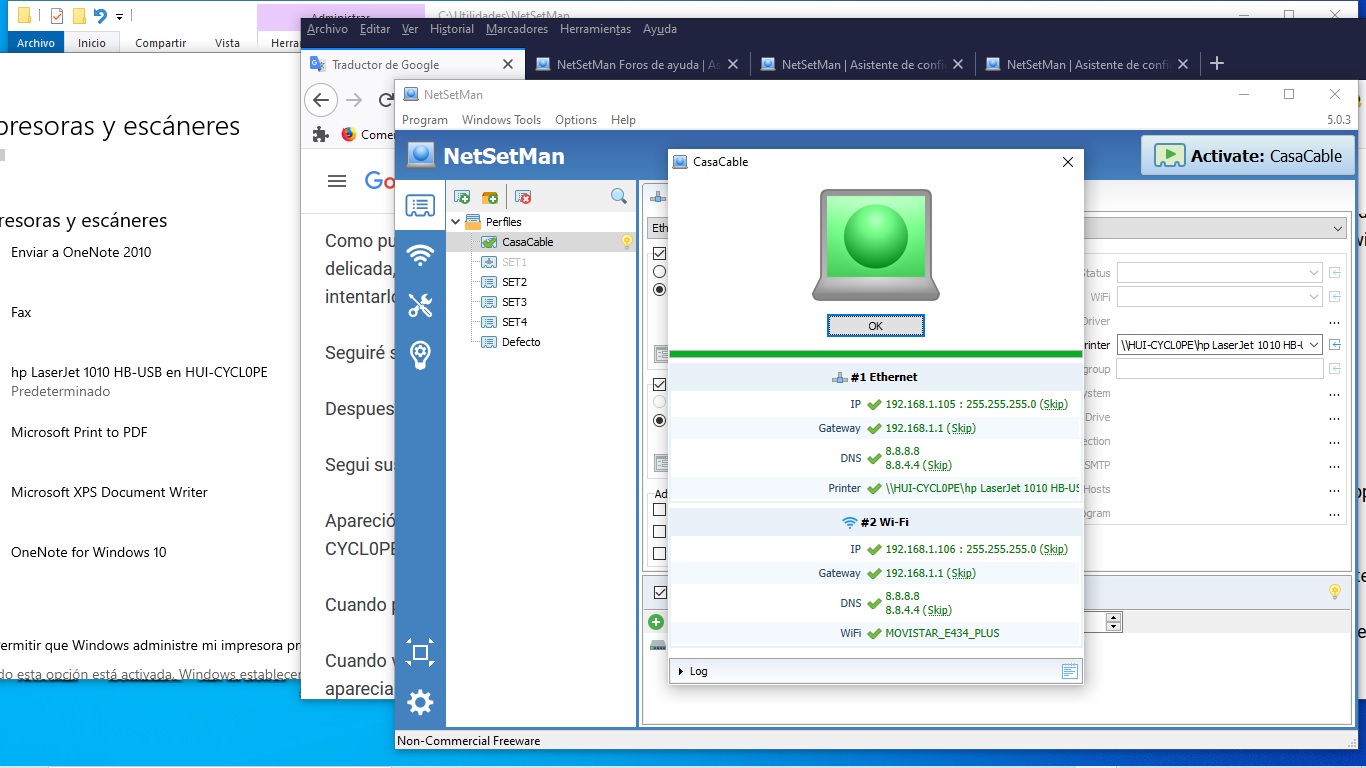Click the lightbulb hint in lower panel
Image resolution: width=1366 pixels, height=768 pixels.
[1334, 592]
